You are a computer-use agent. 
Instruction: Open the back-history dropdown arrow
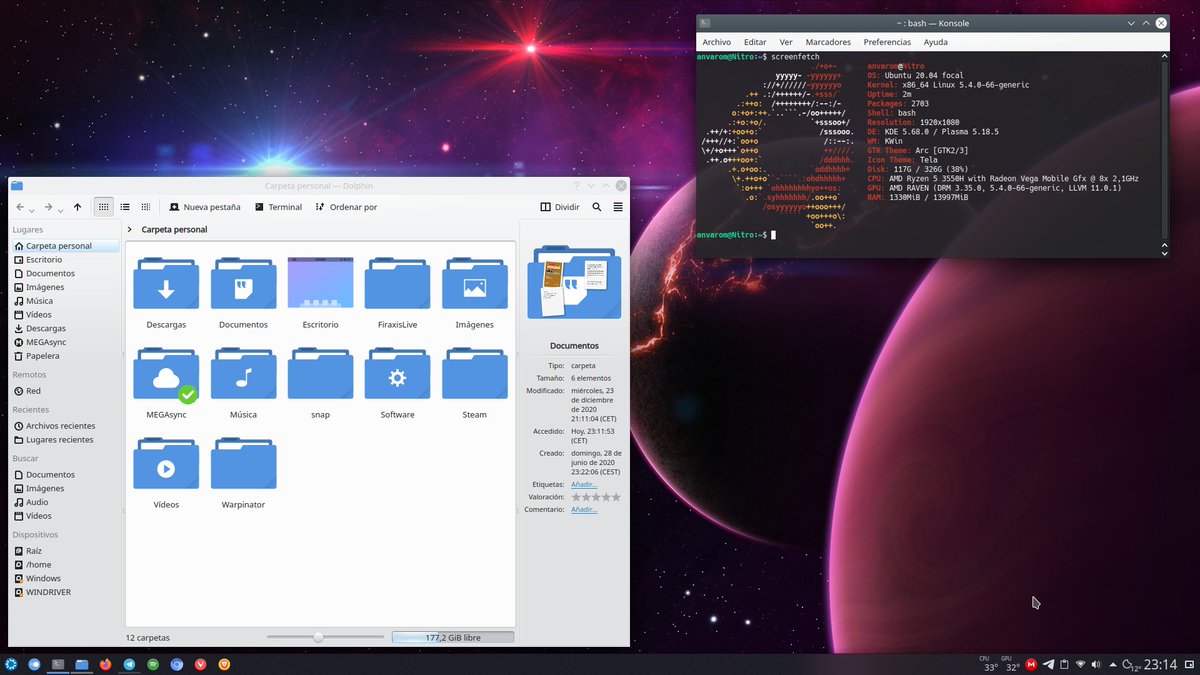(32, 210)
